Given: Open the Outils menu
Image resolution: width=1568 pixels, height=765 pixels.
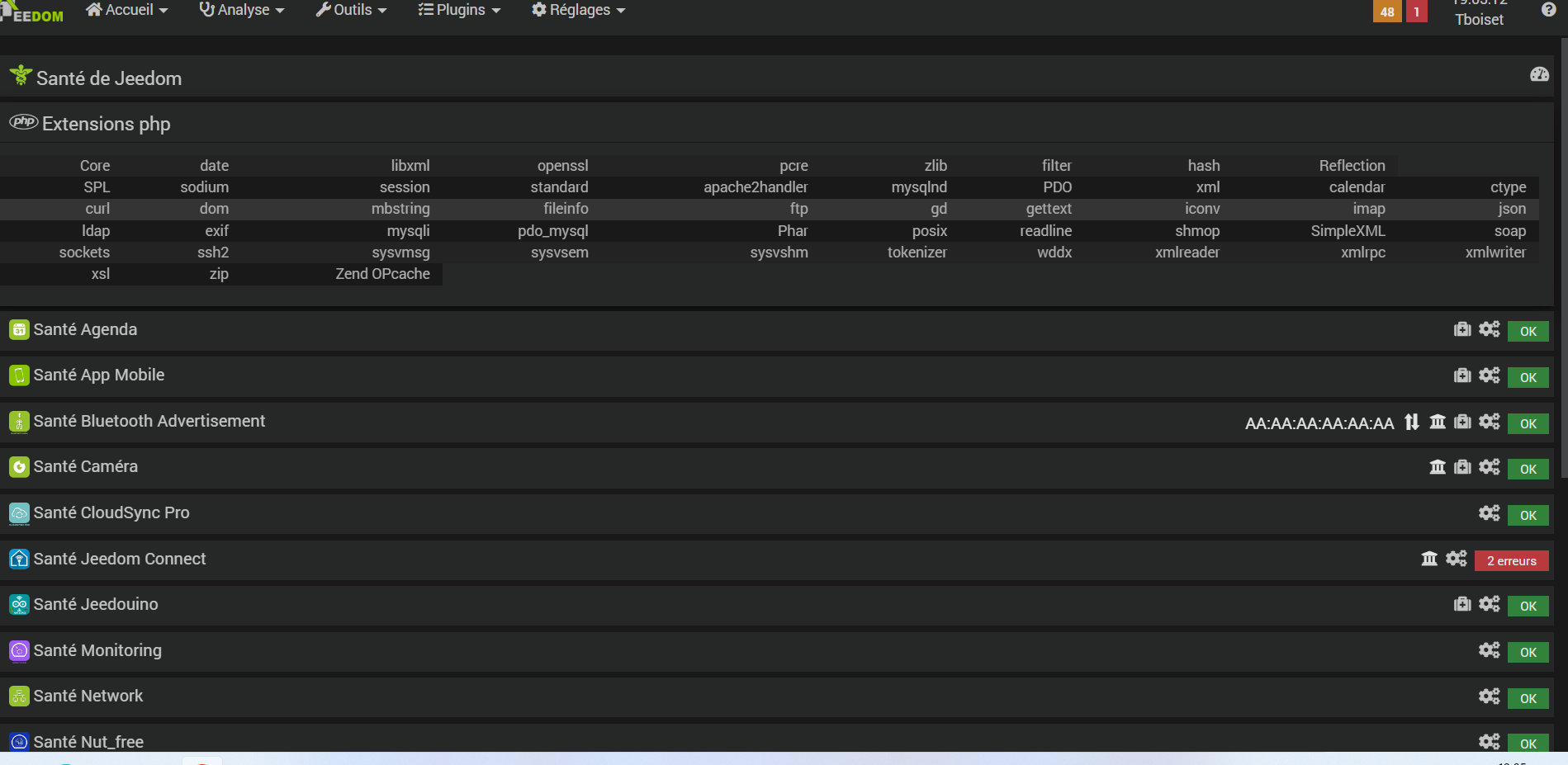Looking at the screenshot, I should pos(351,10).
